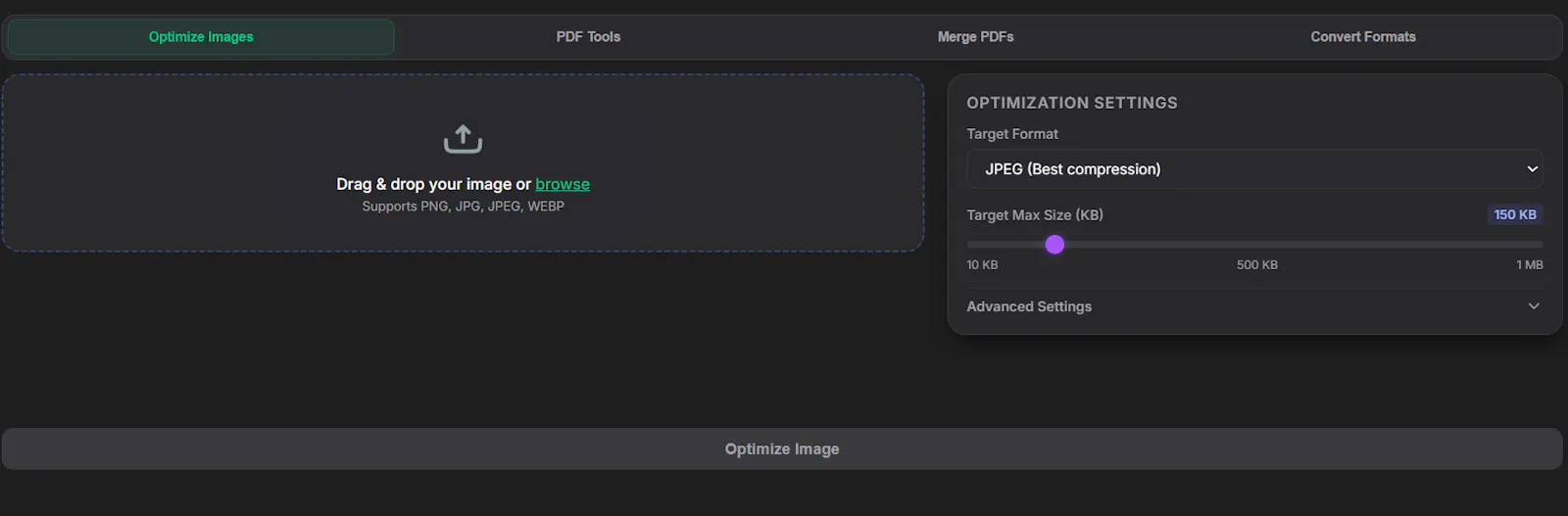Click the Supports PNG, JPG, JPEG, WEBP text
1568x516 pixels.
pyautogui.click(x=463, y=207)
